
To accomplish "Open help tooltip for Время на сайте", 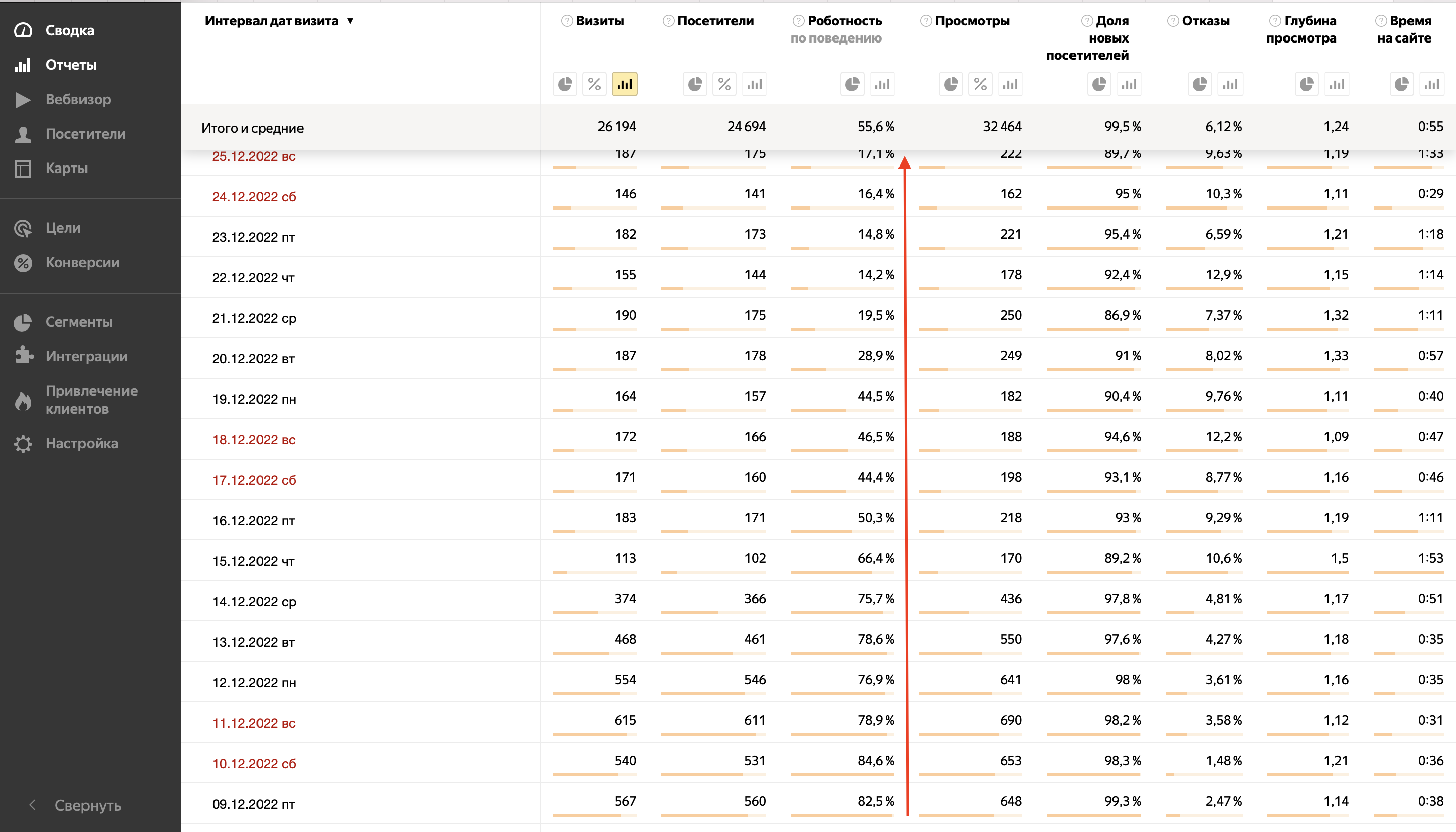I will coord(1381,21).
